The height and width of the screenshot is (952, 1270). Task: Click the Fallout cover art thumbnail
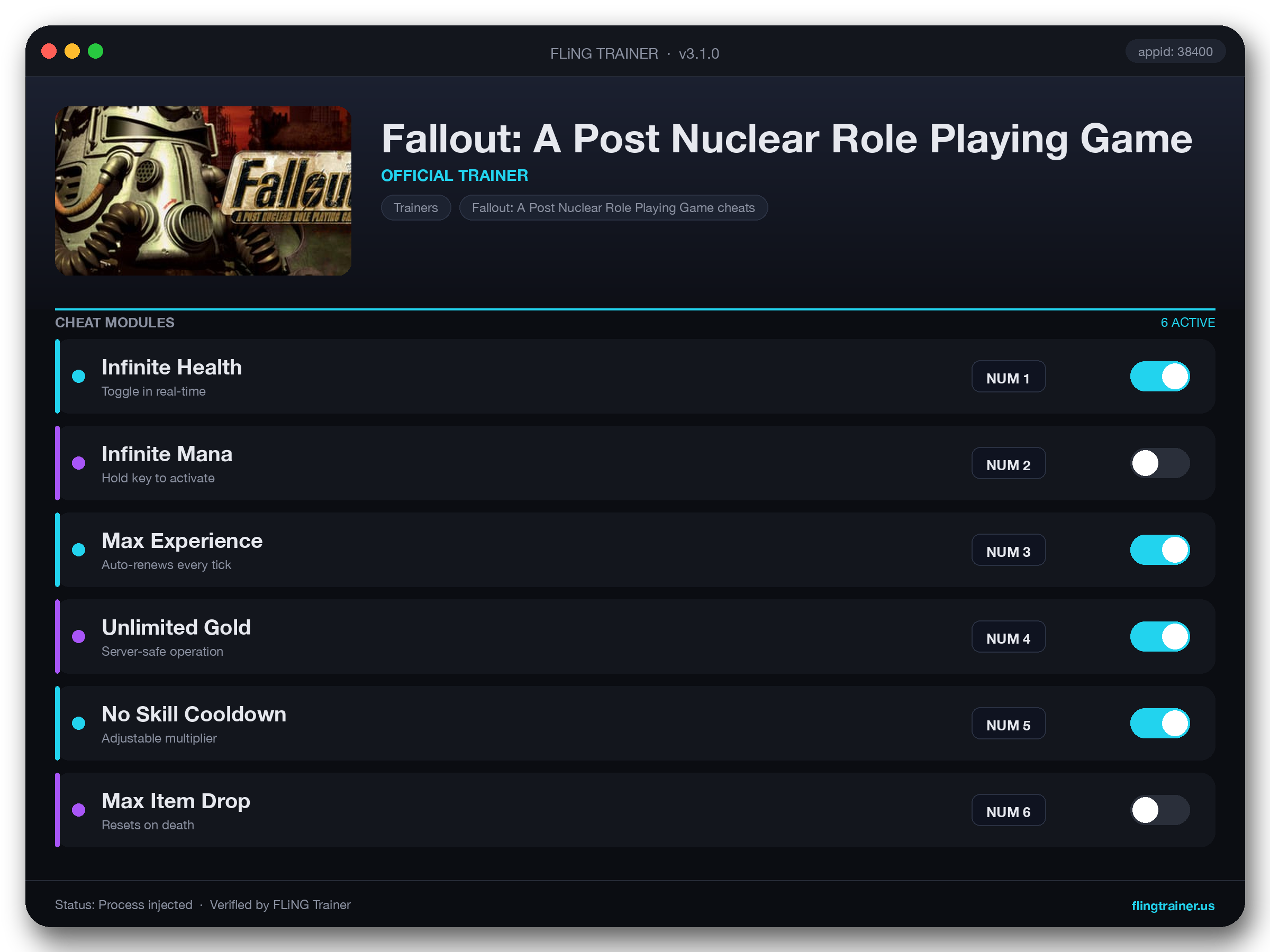coord(203,190)
